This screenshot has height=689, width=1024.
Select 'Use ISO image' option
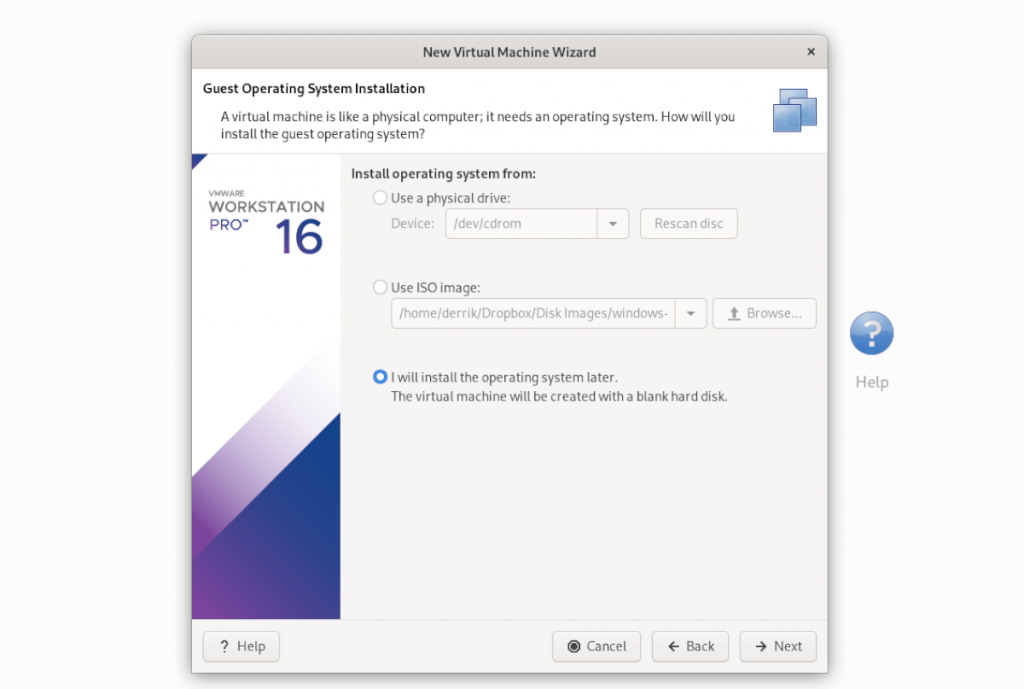[380, 286]
